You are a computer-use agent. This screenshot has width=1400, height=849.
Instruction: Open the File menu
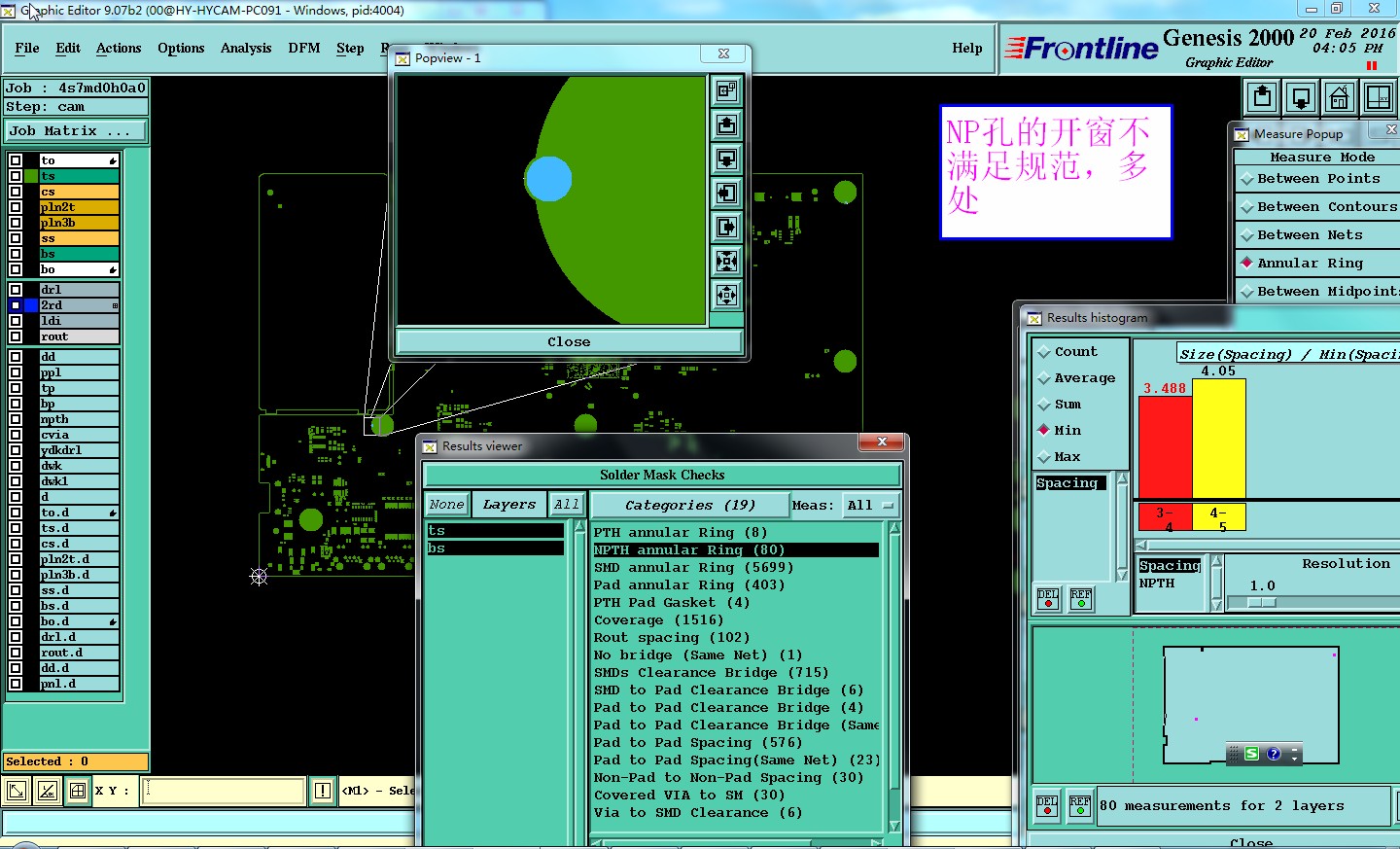pos(27,48)
